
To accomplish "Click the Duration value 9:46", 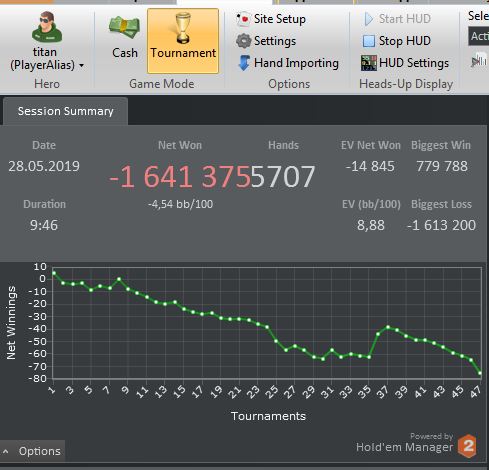I will 44,225.
